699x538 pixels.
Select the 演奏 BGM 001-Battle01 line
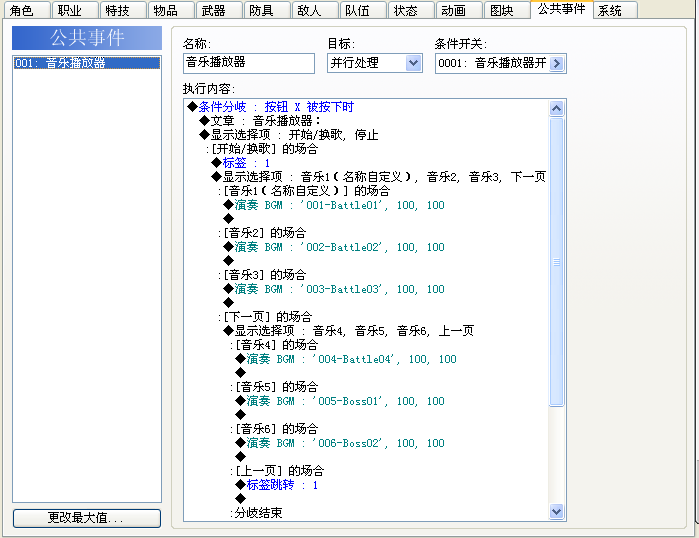coord(334,205)
